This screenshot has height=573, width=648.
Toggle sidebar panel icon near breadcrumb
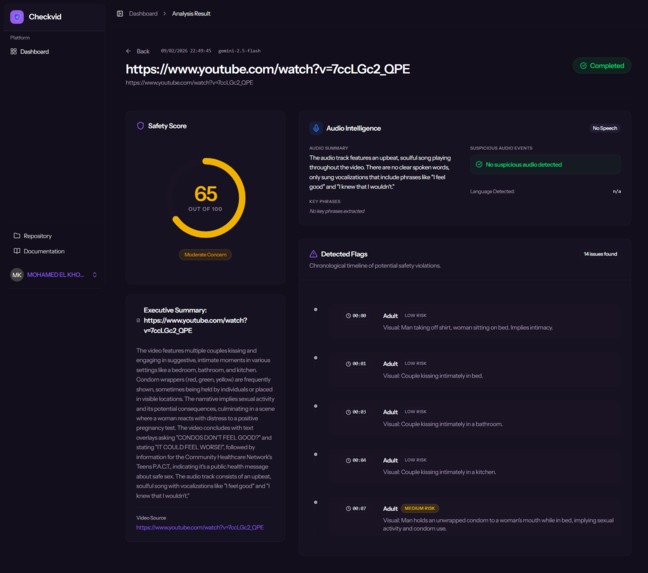pos(120,14)
